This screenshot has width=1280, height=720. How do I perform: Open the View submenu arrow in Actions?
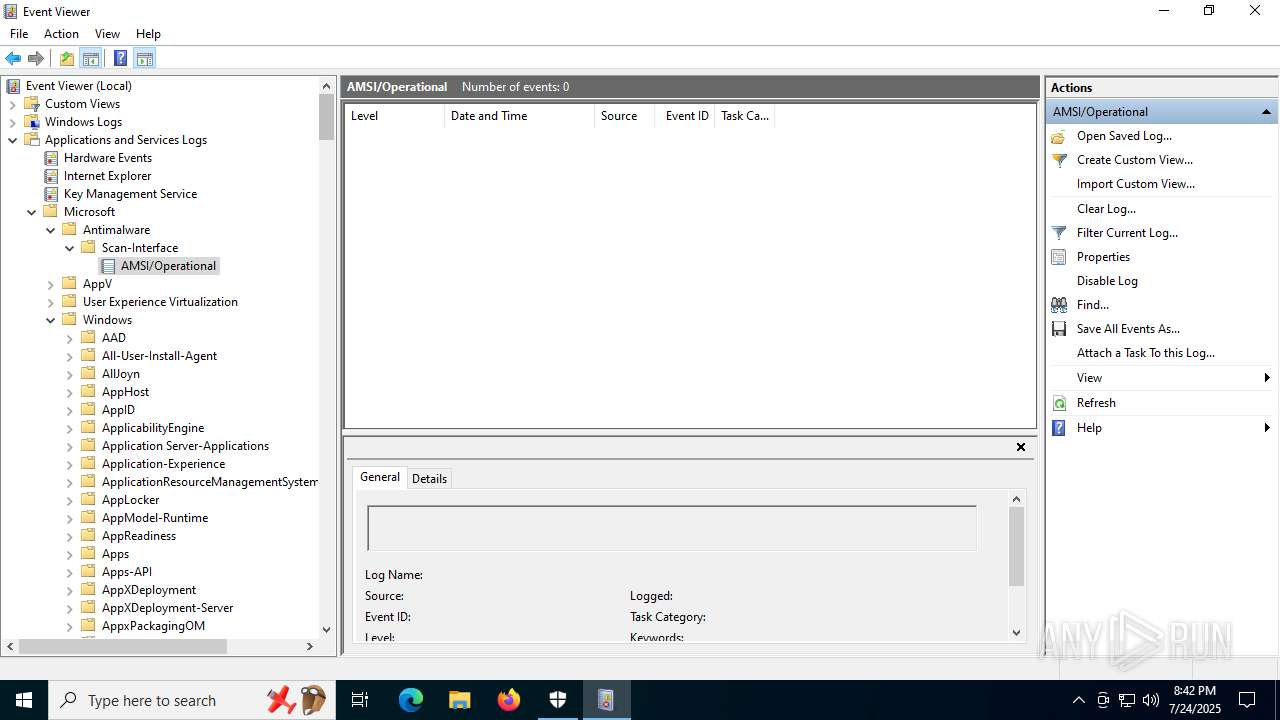[1267, 378]
